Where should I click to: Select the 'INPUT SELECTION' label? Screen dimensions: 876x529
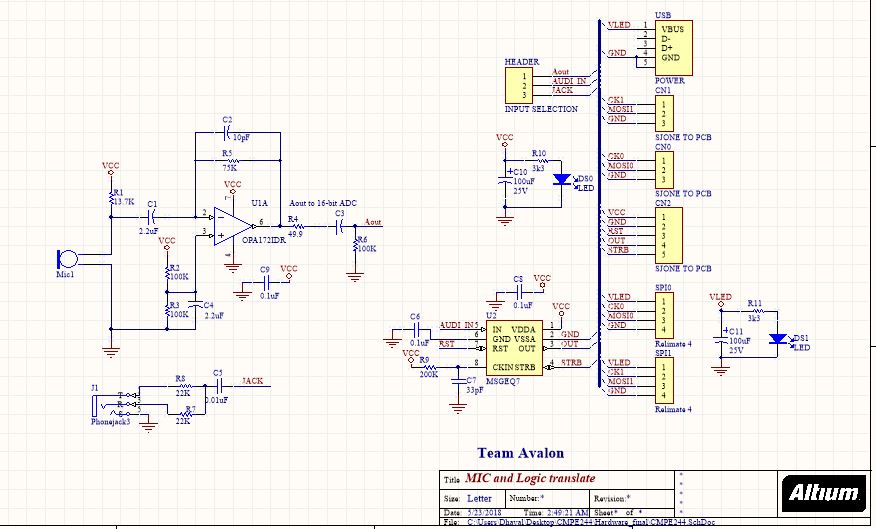[541, 109]
